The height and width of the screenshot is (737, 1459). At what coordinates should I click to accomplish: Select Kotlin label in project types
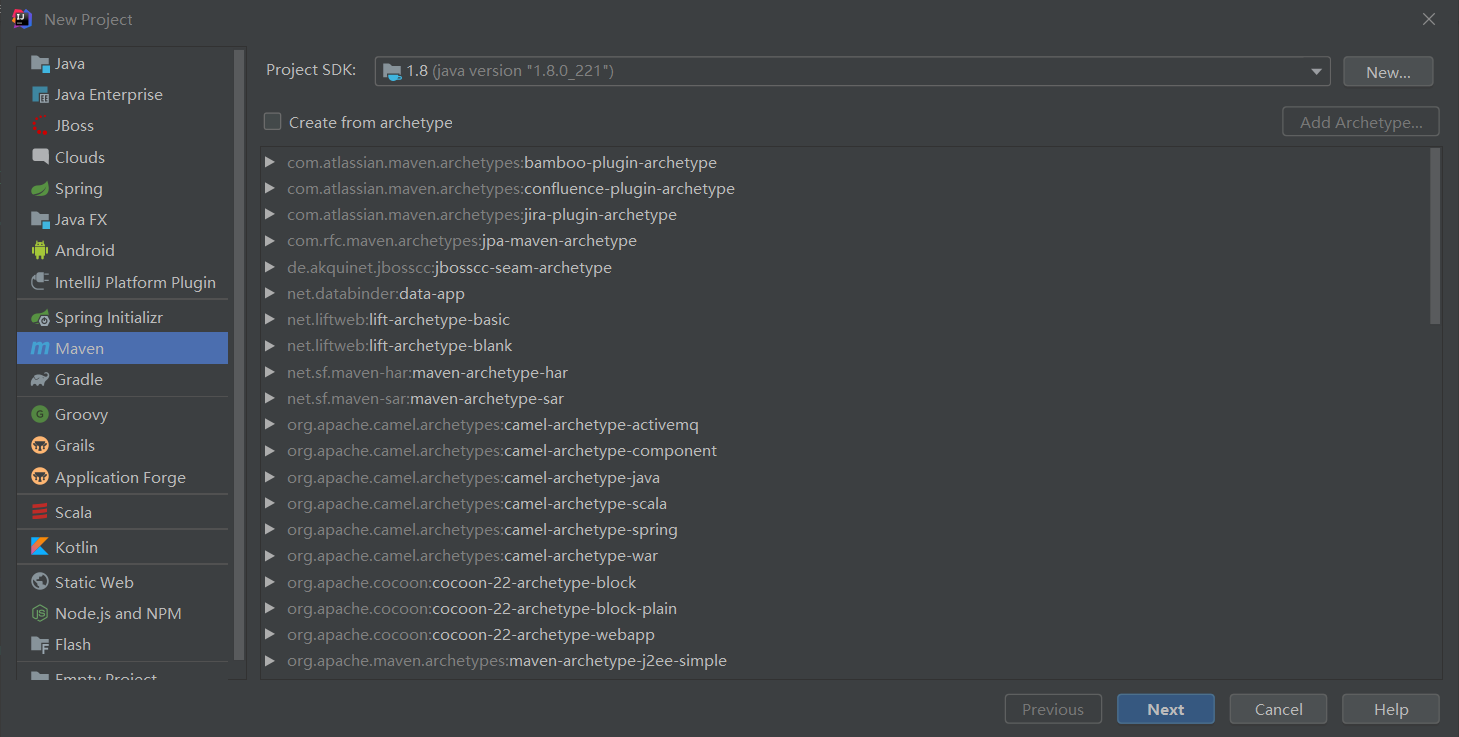(76, 548)
